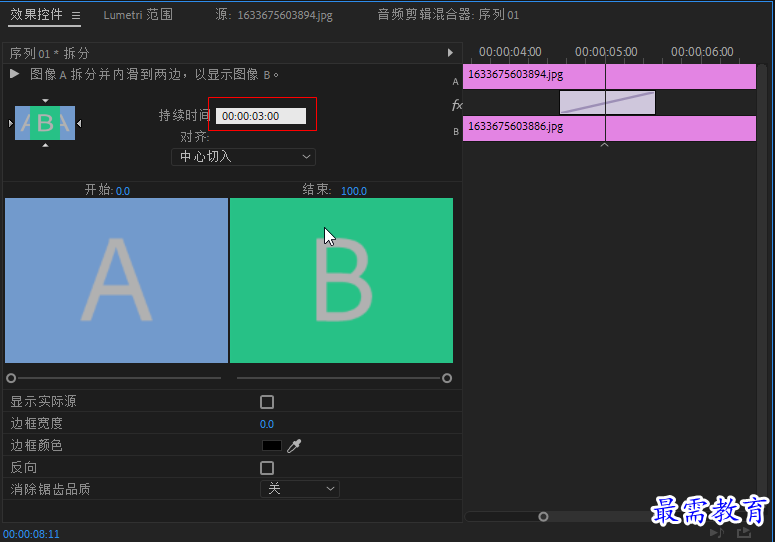The width and height of the screenshot is (775, 542).
Task: Click the 边框宽度 value 0.0
Action: 267,424
